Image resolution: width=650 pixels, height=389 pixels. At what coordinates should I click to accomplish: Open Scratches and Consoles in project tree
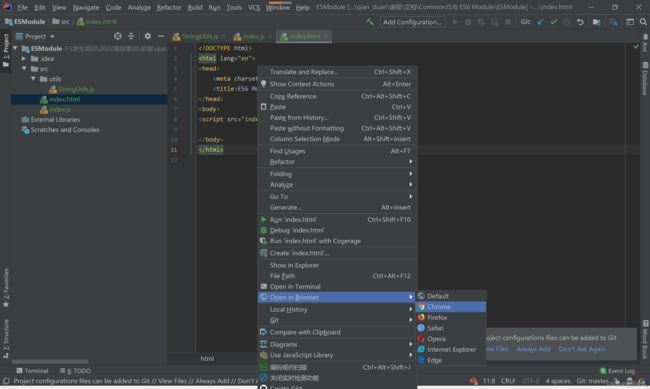pos(65,130)
